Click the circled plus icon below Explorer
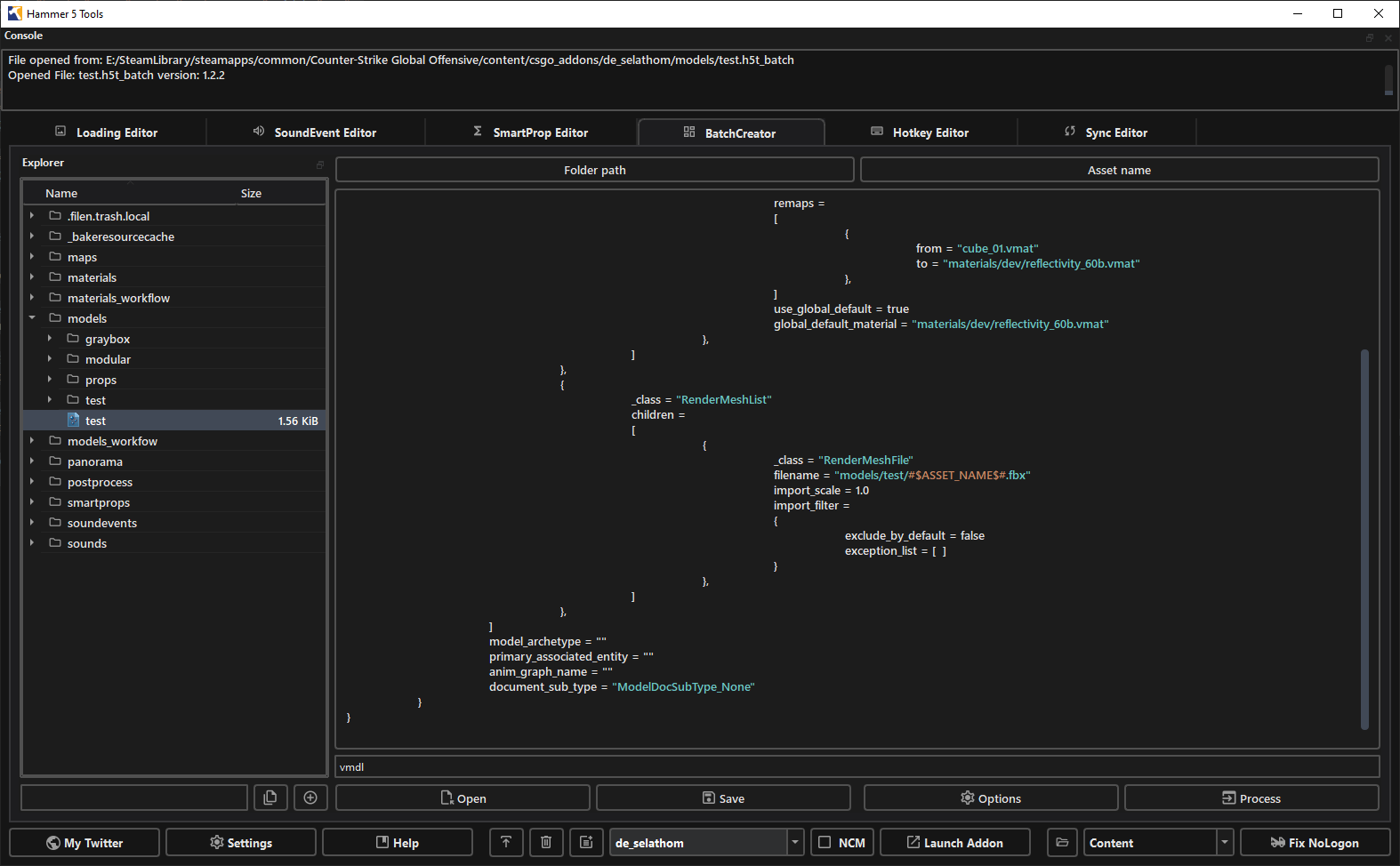 coord(310,798)
